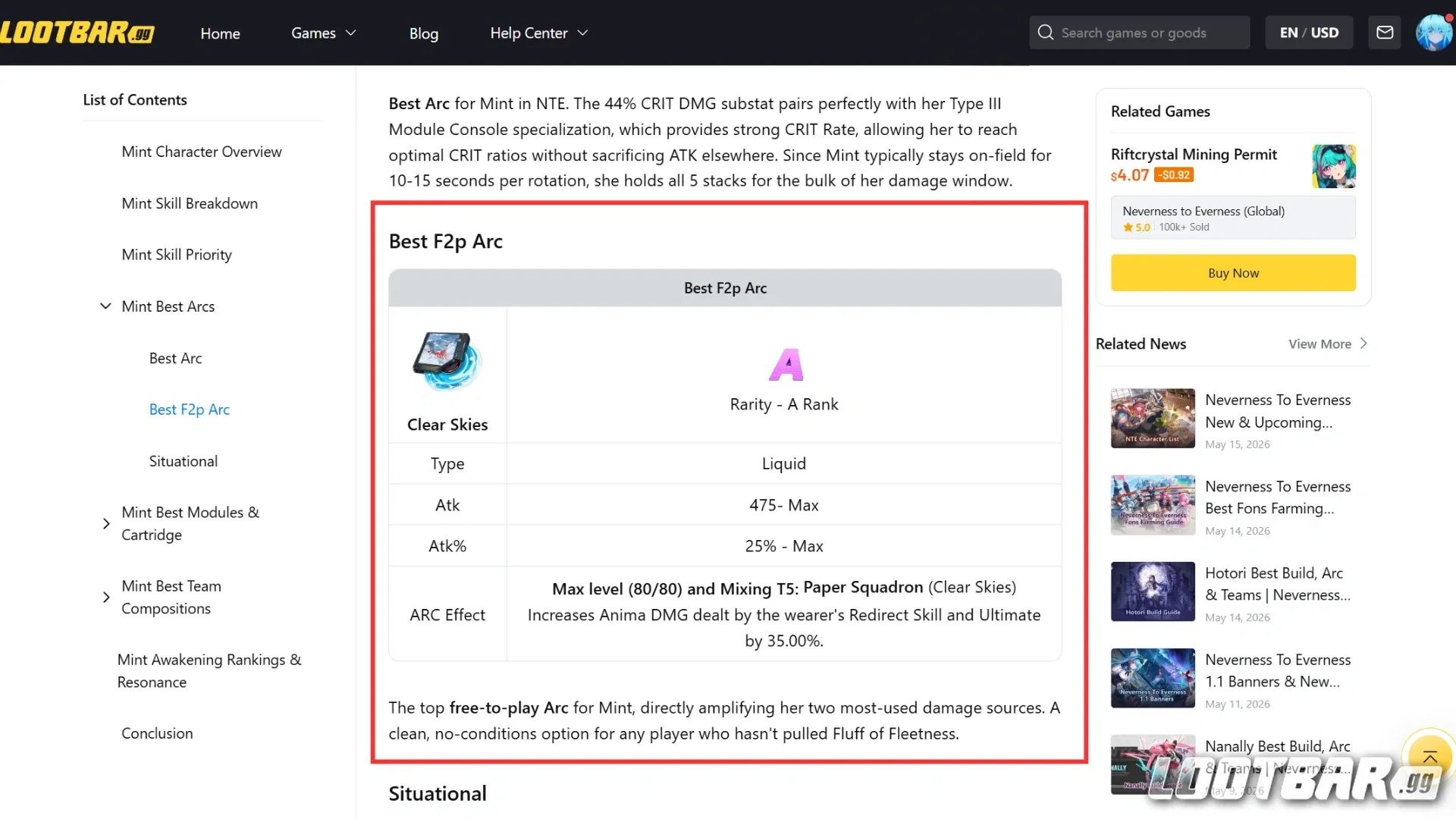This screenshot has width=1456, height=819.
Task: Open the mail inbox icon
Action: click(x=1385, y=33)
